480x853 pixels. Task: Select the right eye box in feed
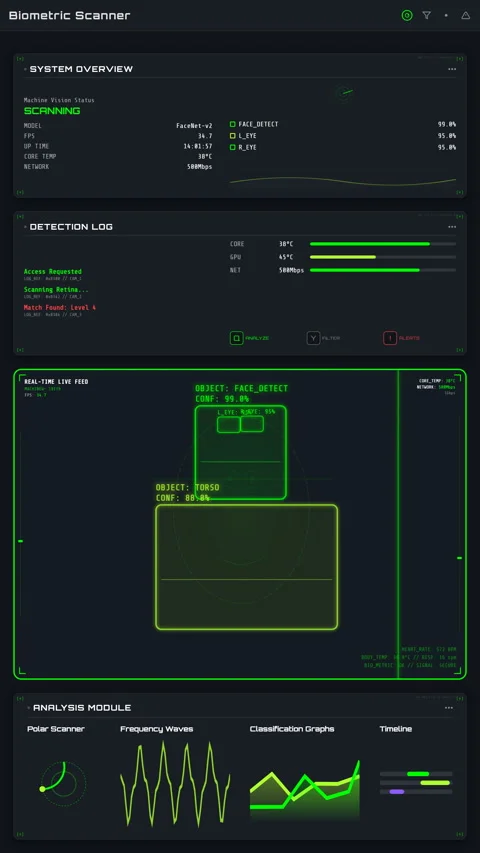click(252, 424)
